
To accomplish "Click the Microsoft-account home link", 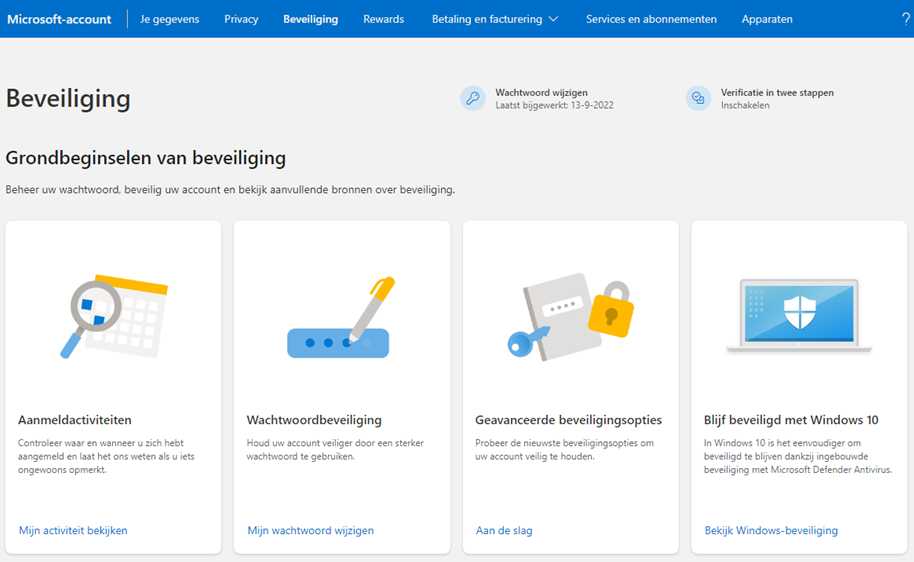I will (x=59, y=19).
